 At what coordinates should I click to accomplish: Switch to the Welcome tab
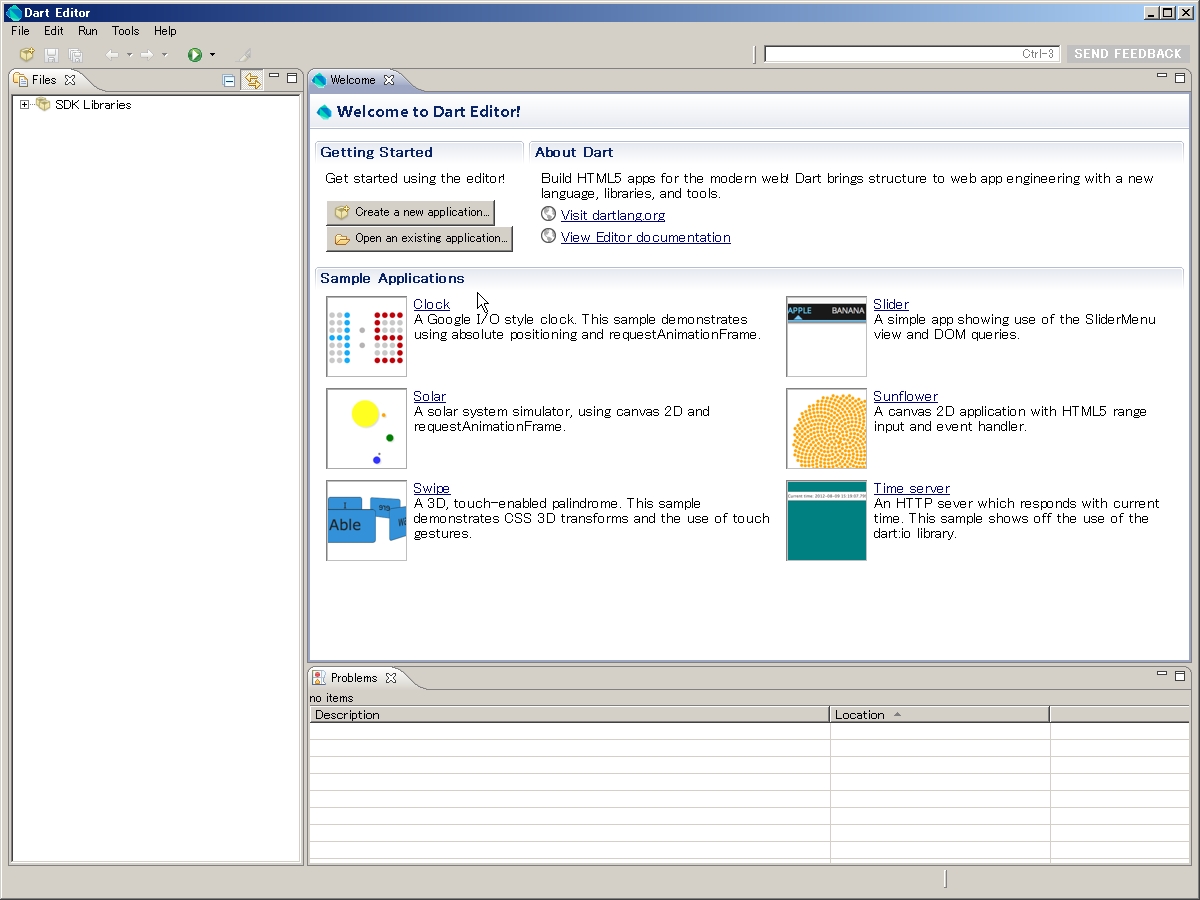[x=353, y=80]
